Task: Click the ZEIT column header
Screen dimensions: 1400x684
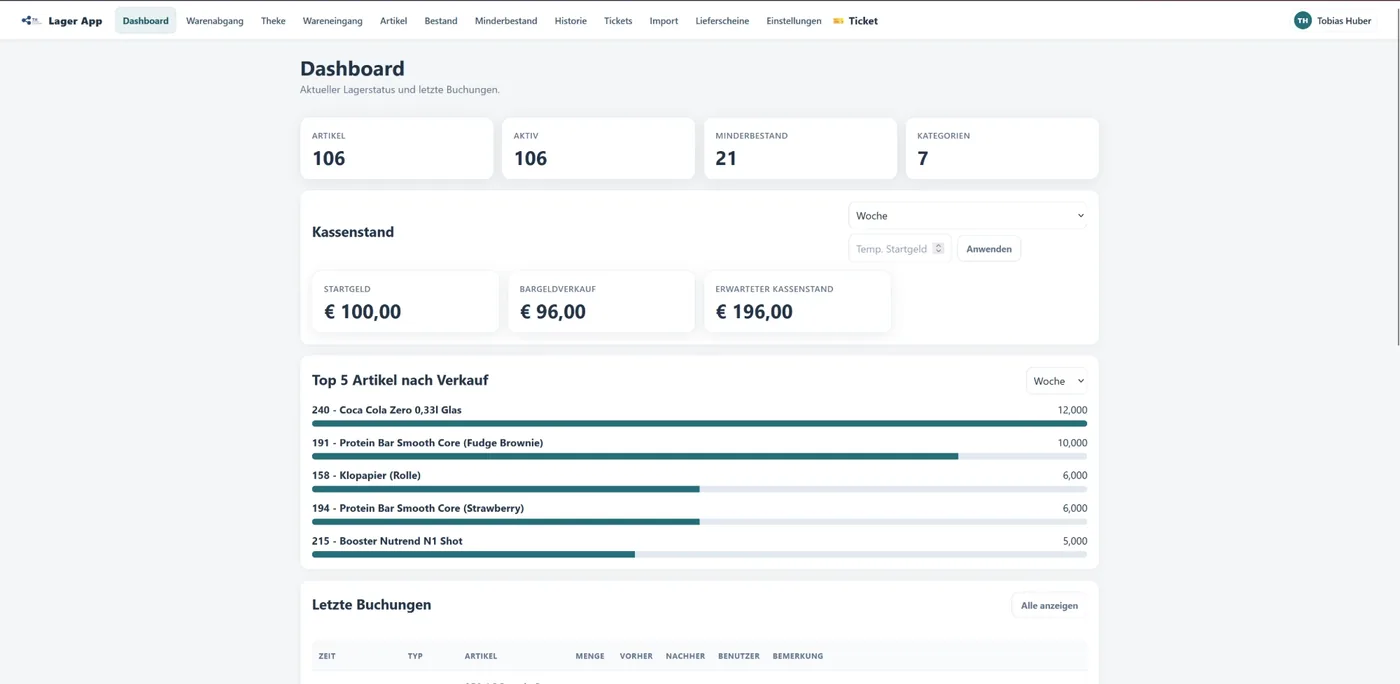Action: 327,656
